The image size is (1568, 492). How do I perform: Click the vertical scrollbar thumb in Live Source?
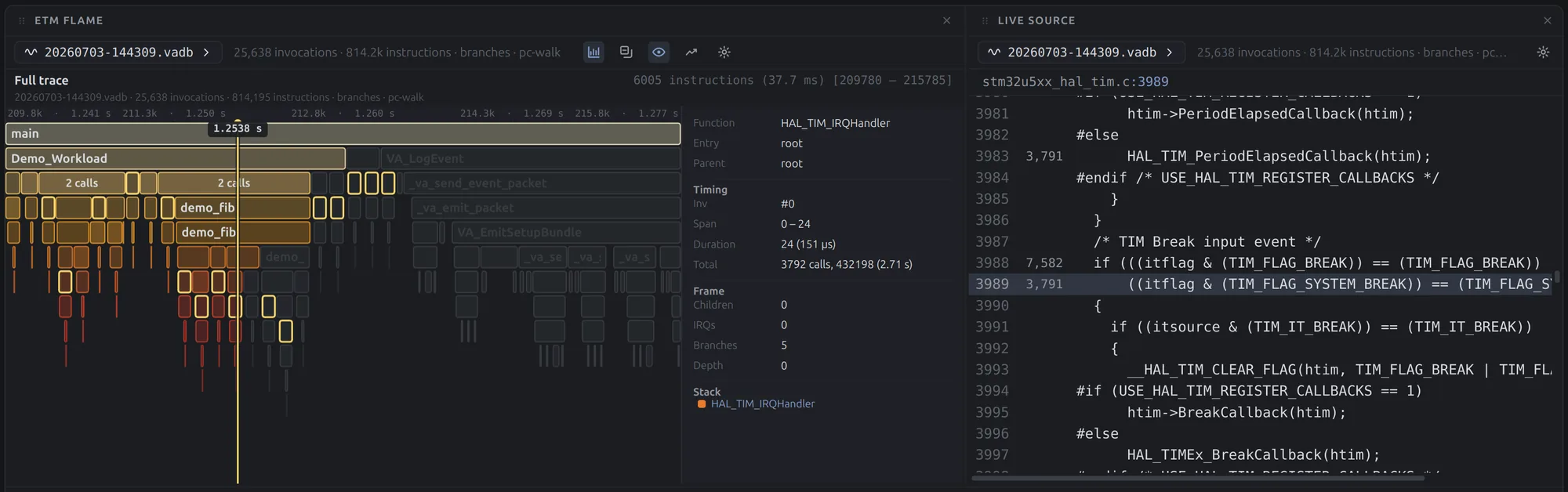pyautogui.click(x=1557, y=277)
